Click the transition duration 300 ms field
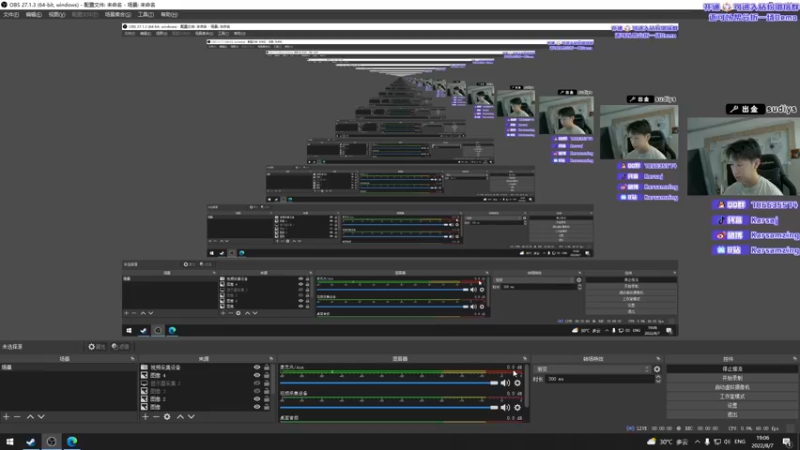Screen dimensions: 800x450 [600, 379]
